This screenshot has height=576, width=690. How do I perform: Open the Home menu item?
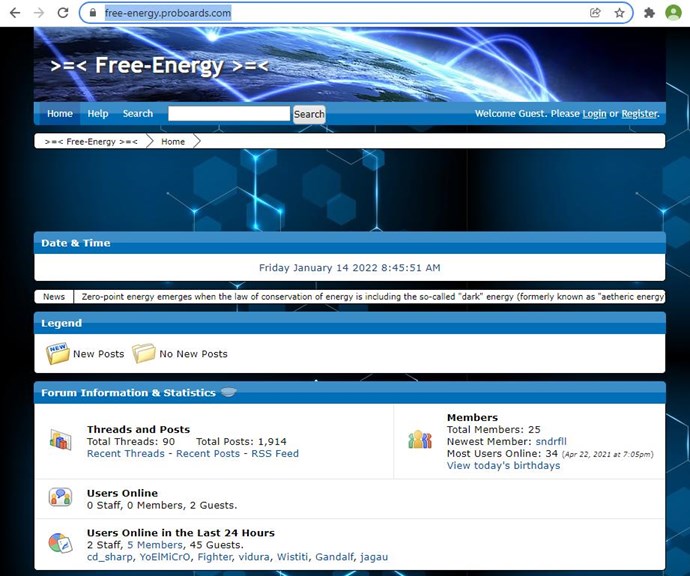pos(60,114)
